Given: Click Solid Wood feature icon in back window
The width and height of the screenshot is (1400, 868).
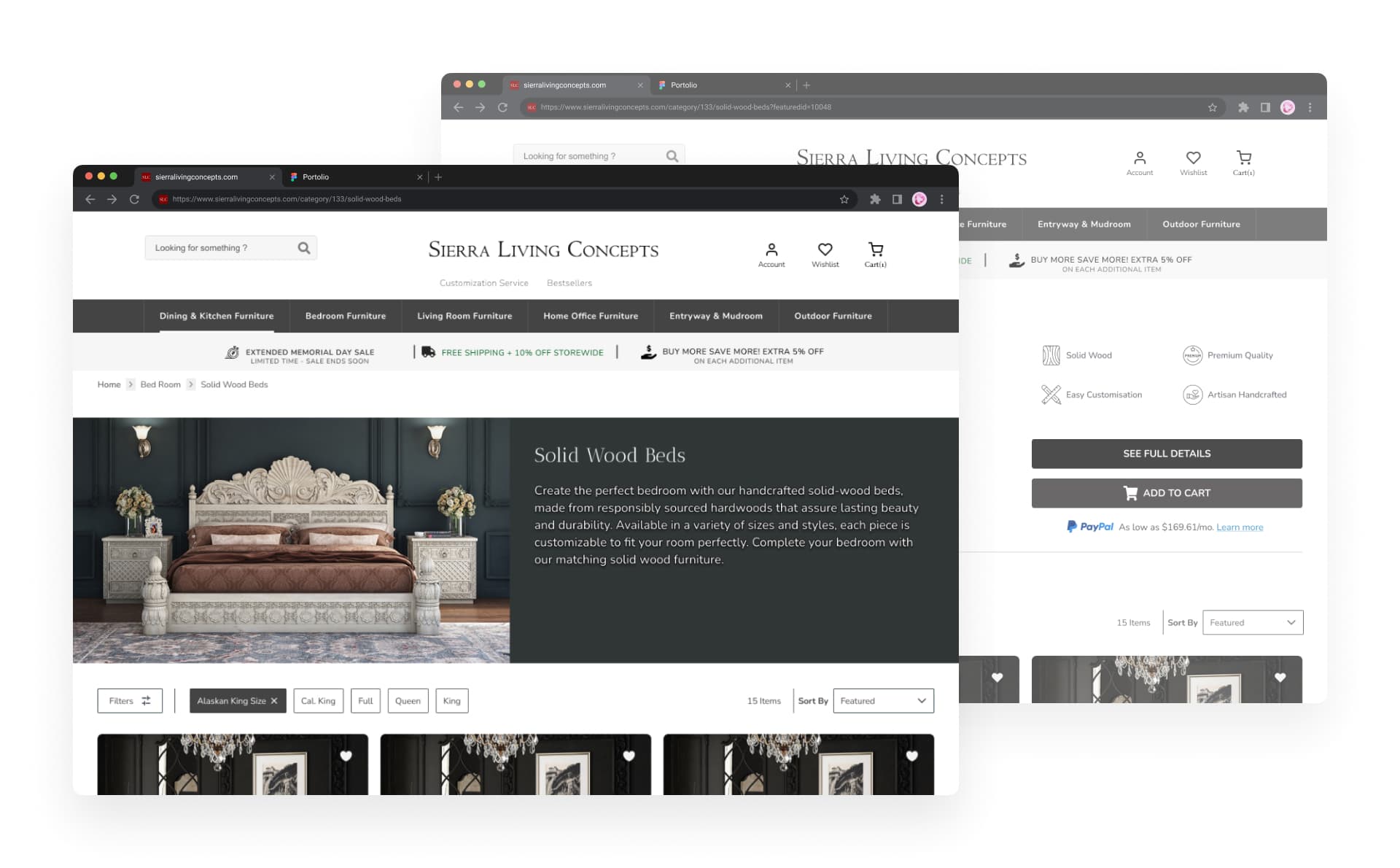Looking at the screenshot, I should (x=1051, y=355).
